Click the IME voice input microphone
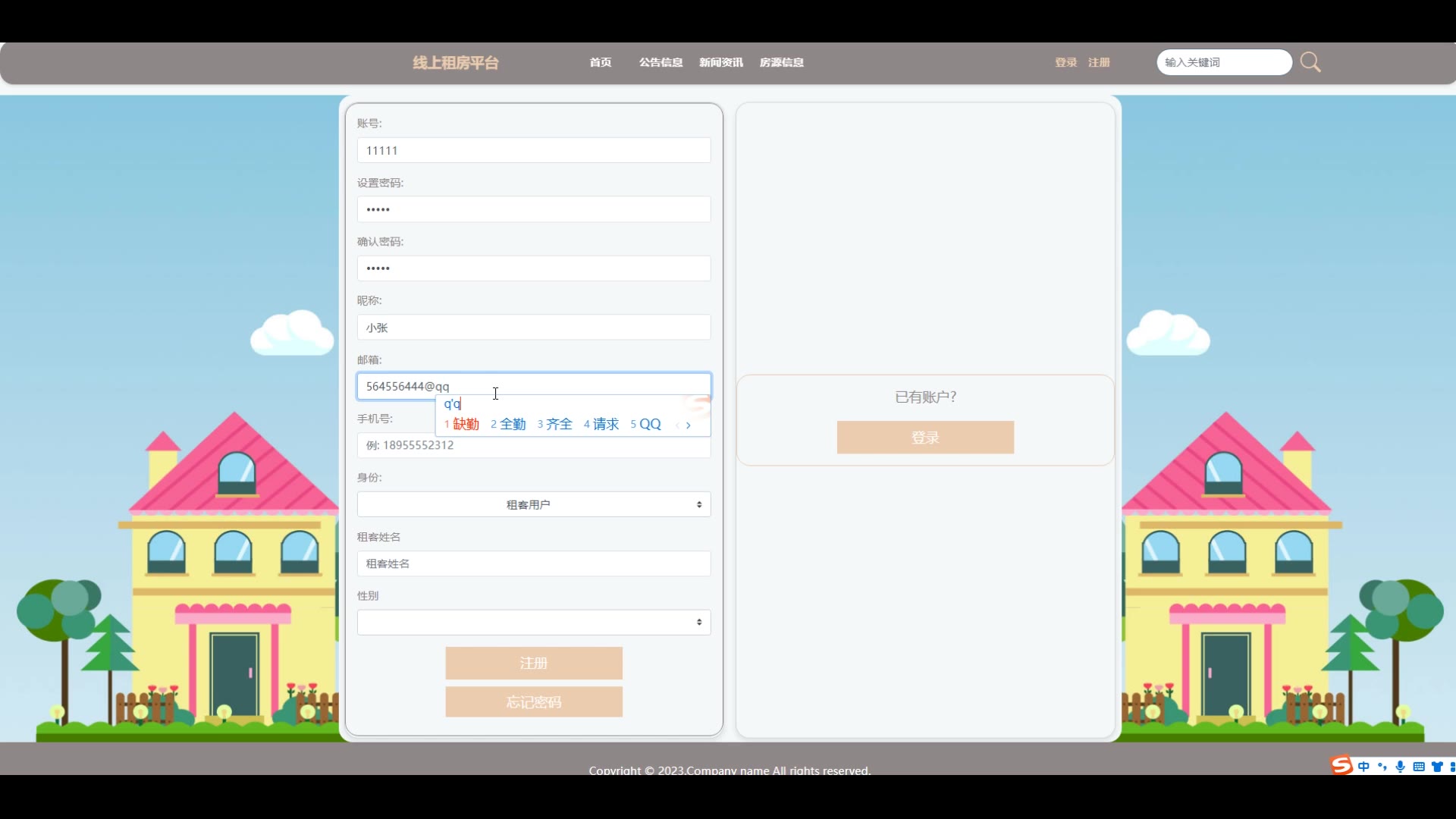The image size is (1456, 819). pyautogui.click(x=1400, y=767)
